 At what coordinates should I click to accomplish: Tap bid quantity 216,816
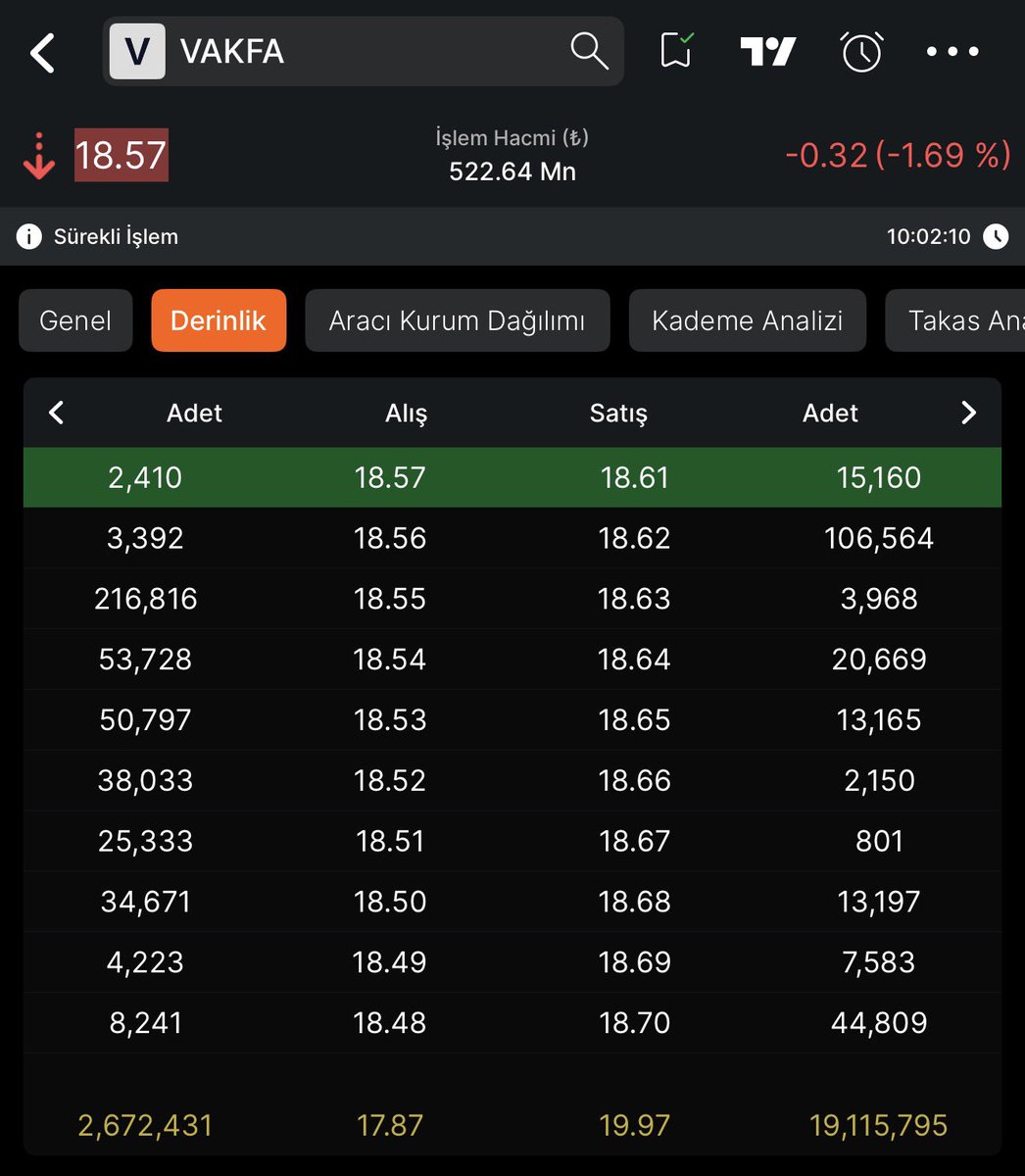point(146,599)
